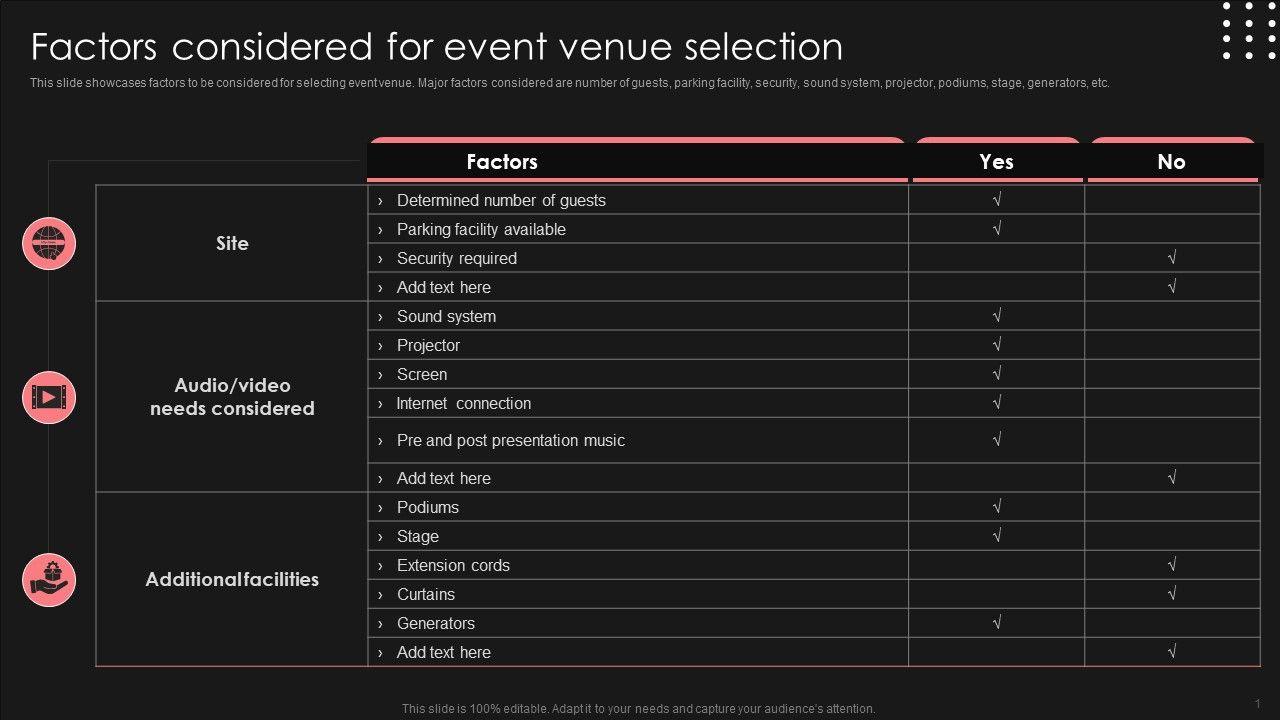Expand the chevron beside Projector

click(380, 346)
